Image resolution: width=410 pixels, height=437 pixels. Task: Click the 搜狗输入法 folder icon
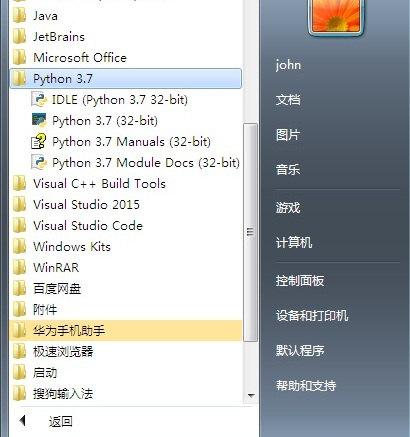point(19,394)
